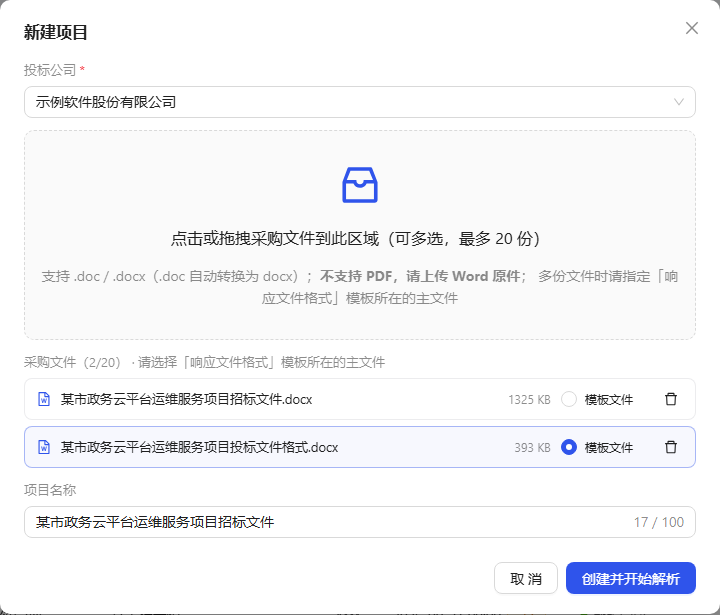Close the 新建项目 dialog with the X icon
Image resolution: width=720 pixels, height=615 pixels.
[x=692, y=28]
